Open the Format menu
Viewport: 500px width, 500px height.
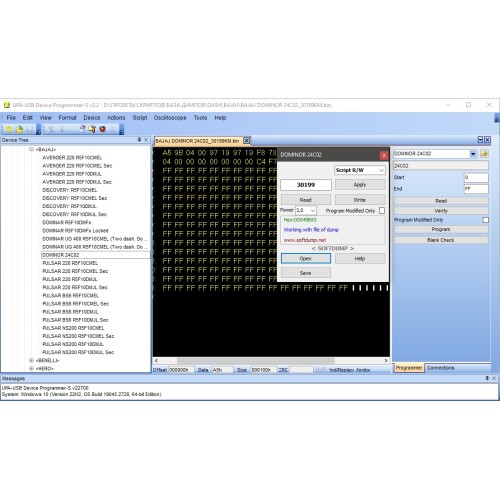point(67,118)
